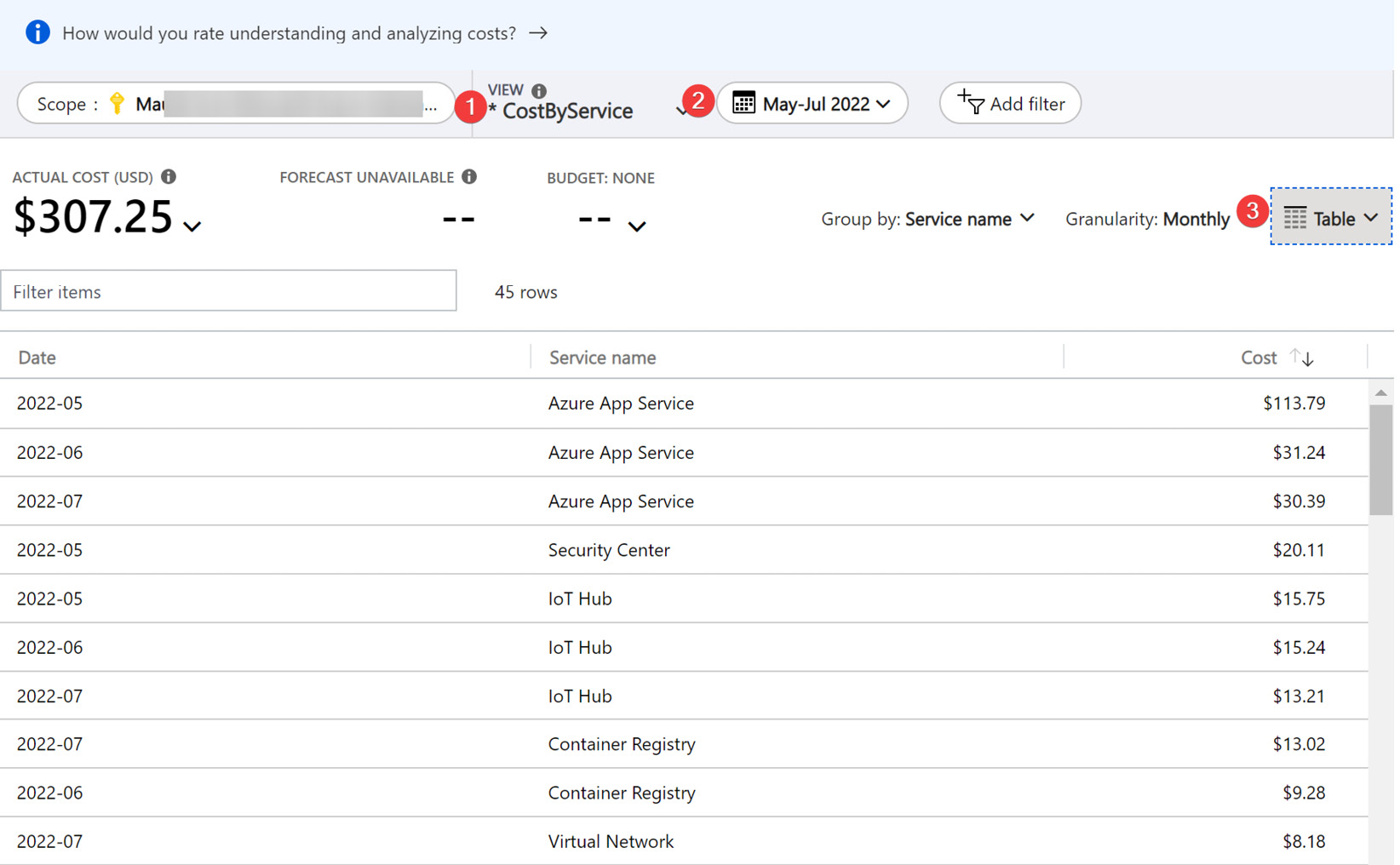Click the calendar icon in date picker
This screenshot has width=1400, height=865.
point(743,104)
